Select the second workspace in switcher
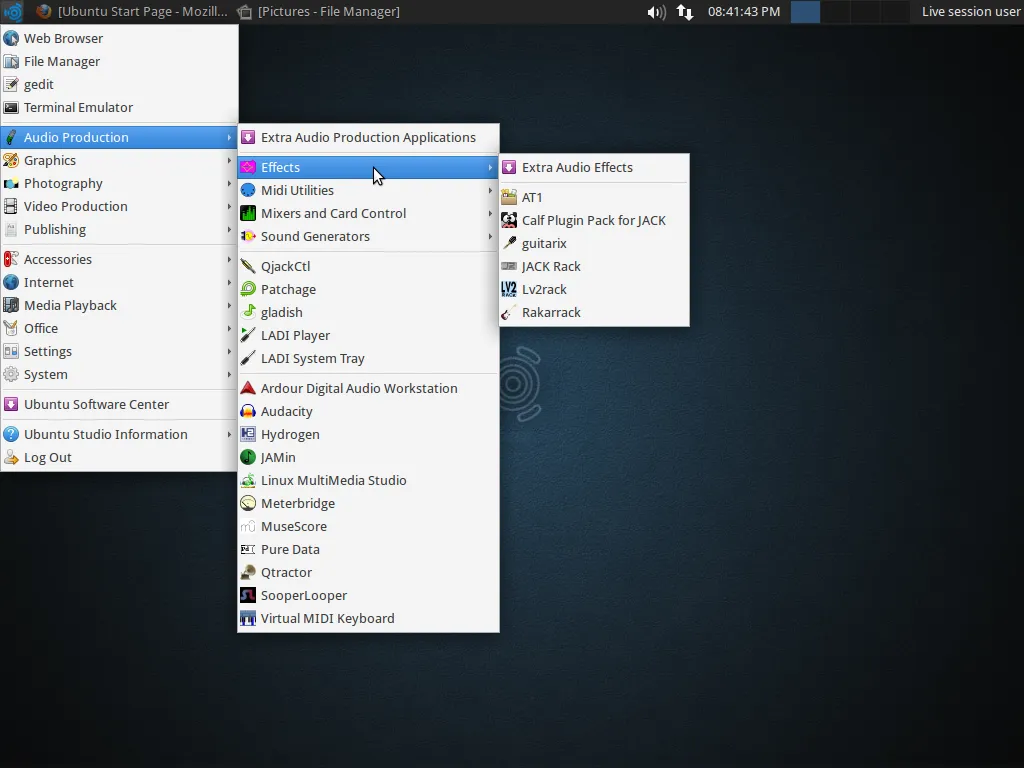 (835, 12)
